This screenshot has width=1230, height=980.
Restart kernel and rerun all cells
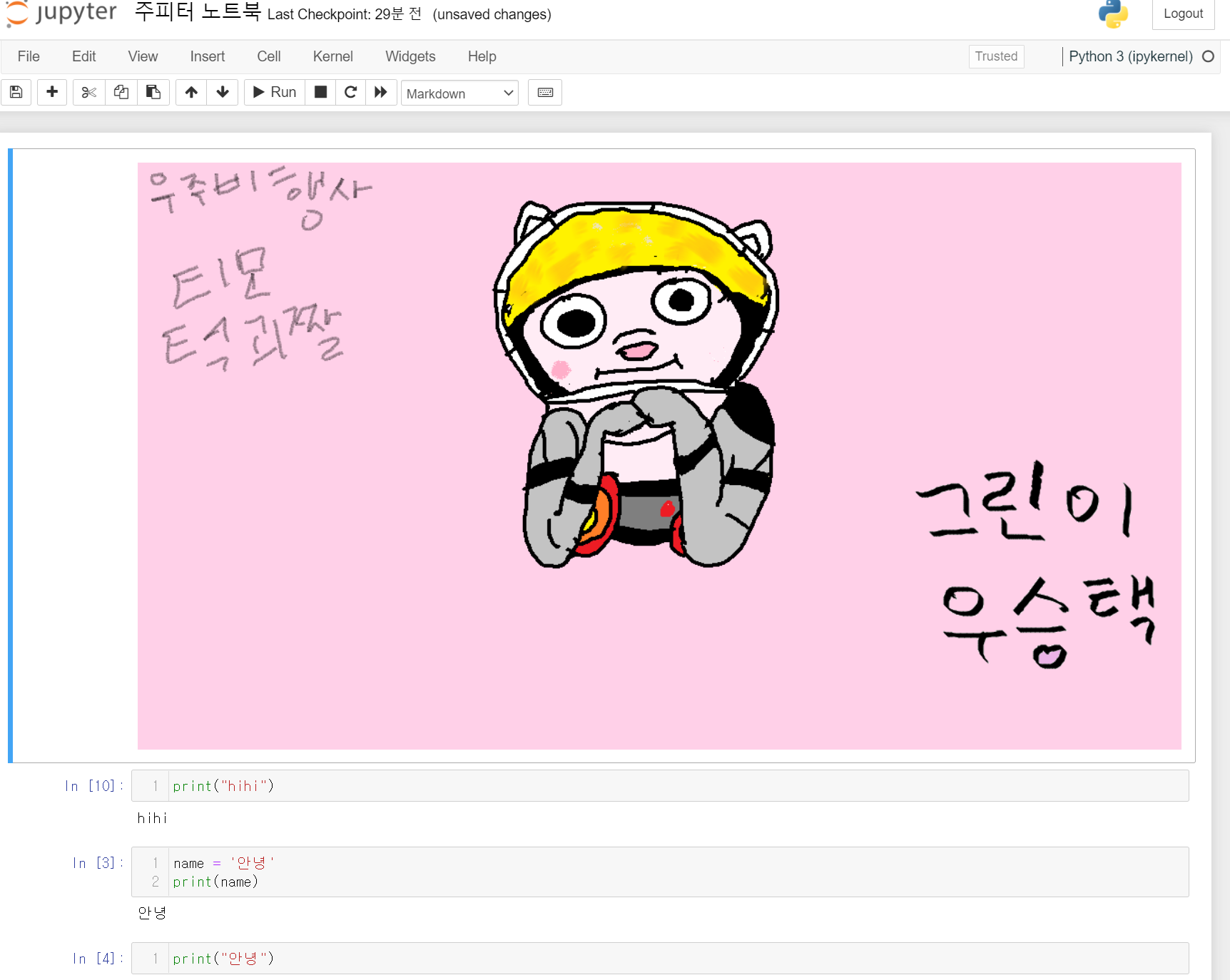click(381, 92)
